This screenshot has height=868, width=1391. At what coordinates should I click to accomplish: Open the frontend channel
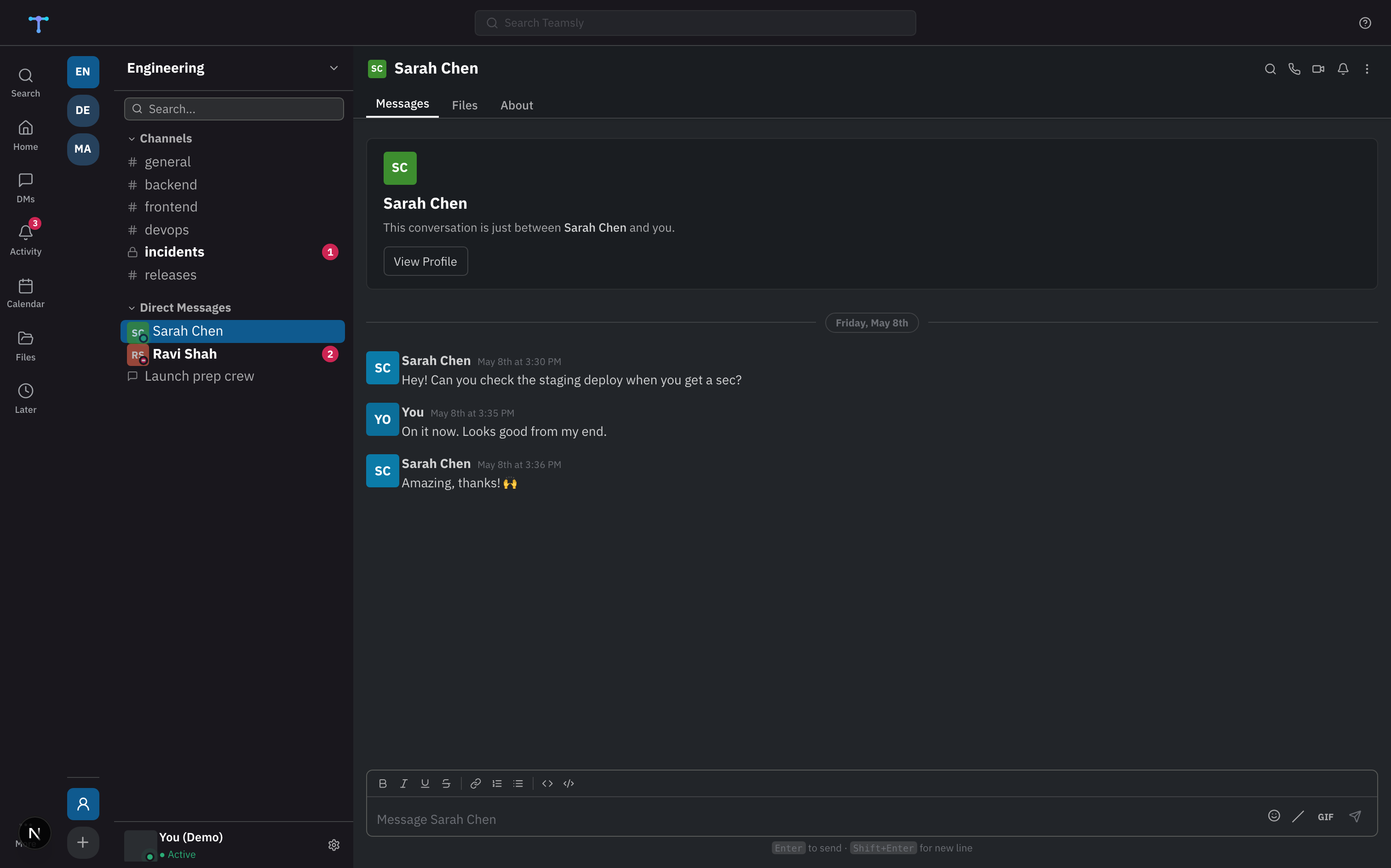[x=233, y=207]
